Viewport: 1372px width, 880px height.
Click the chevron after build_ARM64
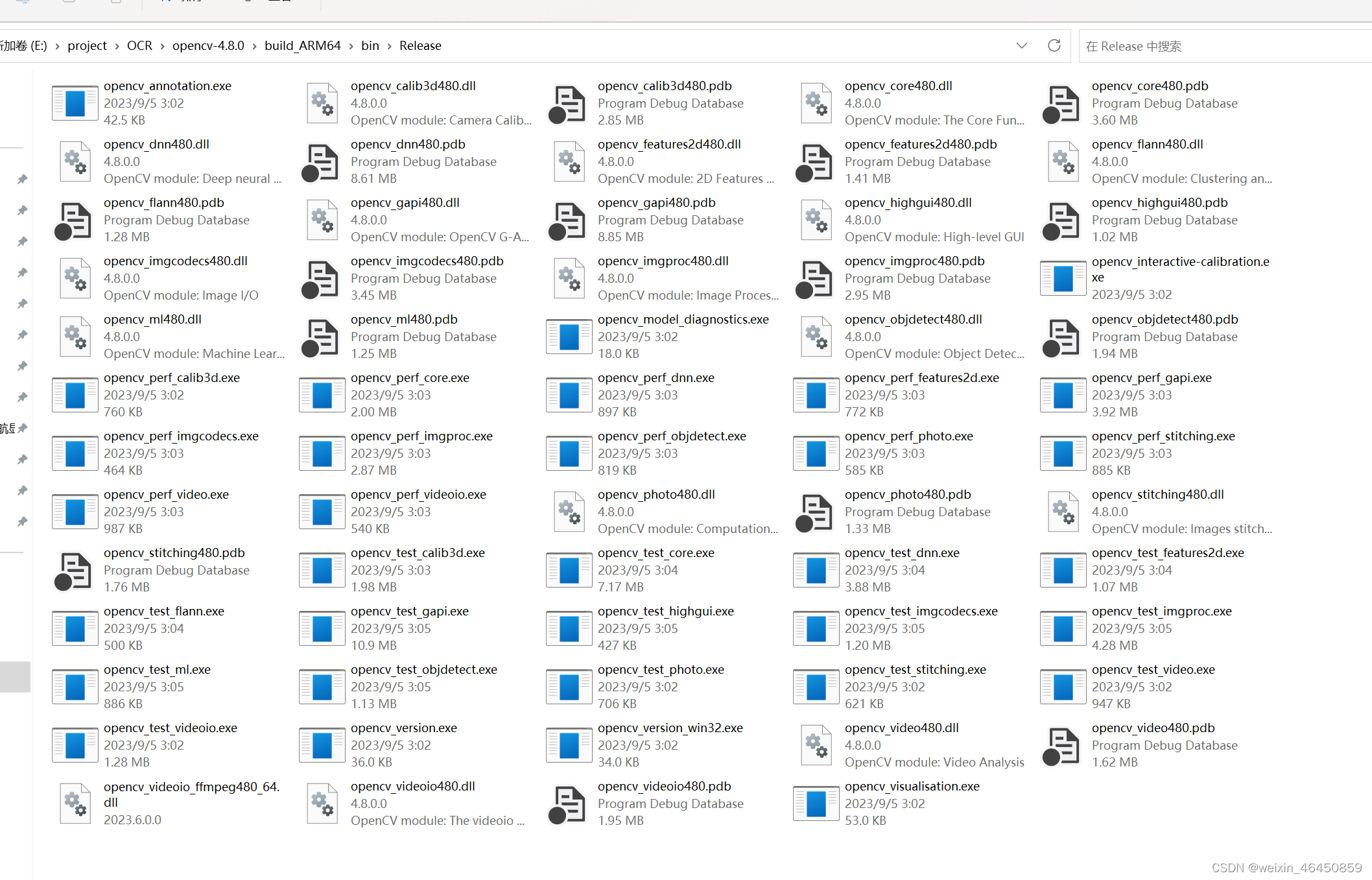351,45
